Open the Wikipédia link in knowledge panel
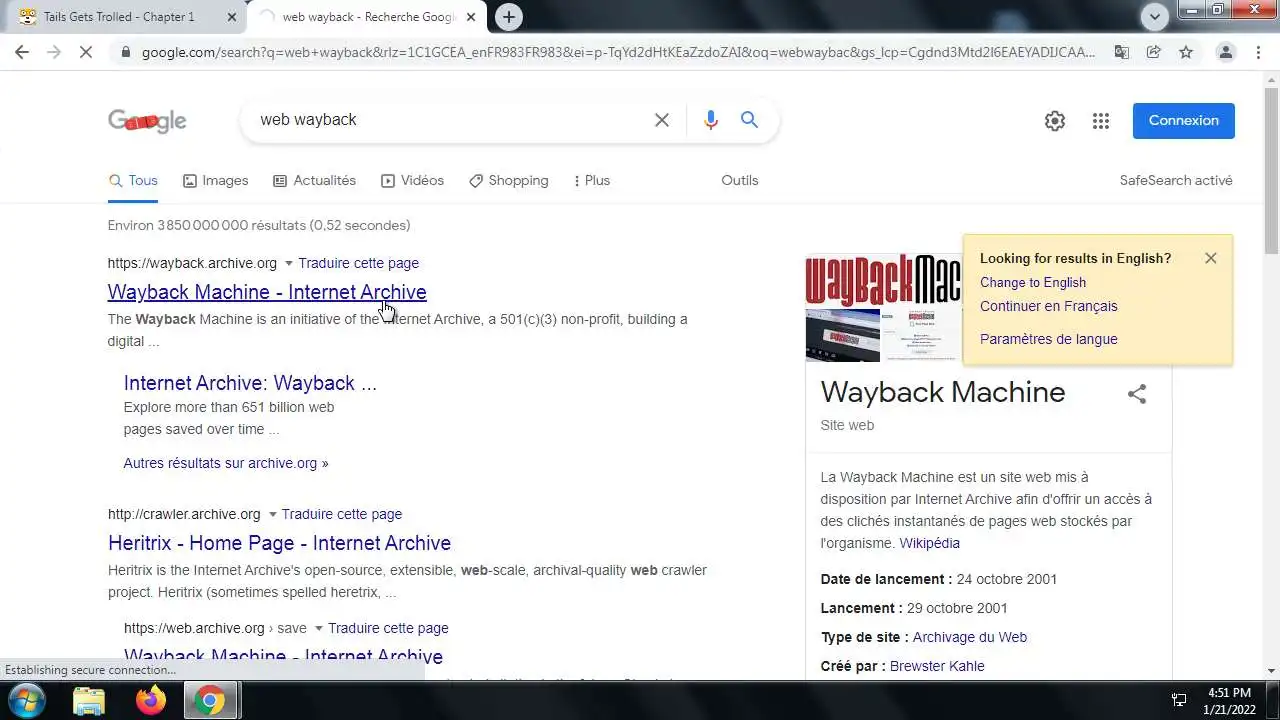 [x=929, y=544]
